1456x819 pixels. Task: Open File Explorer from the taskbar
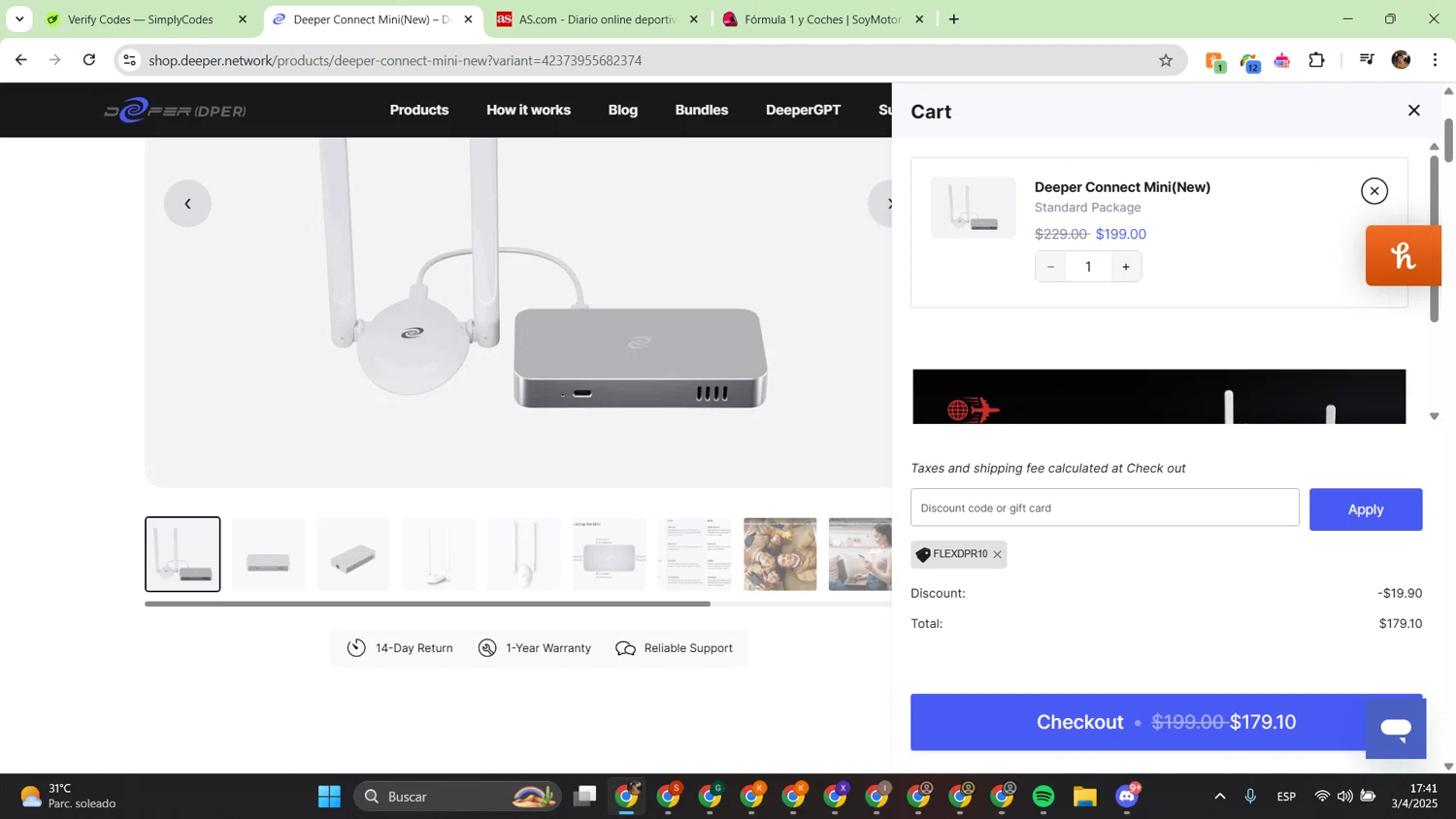[1084, 797]
